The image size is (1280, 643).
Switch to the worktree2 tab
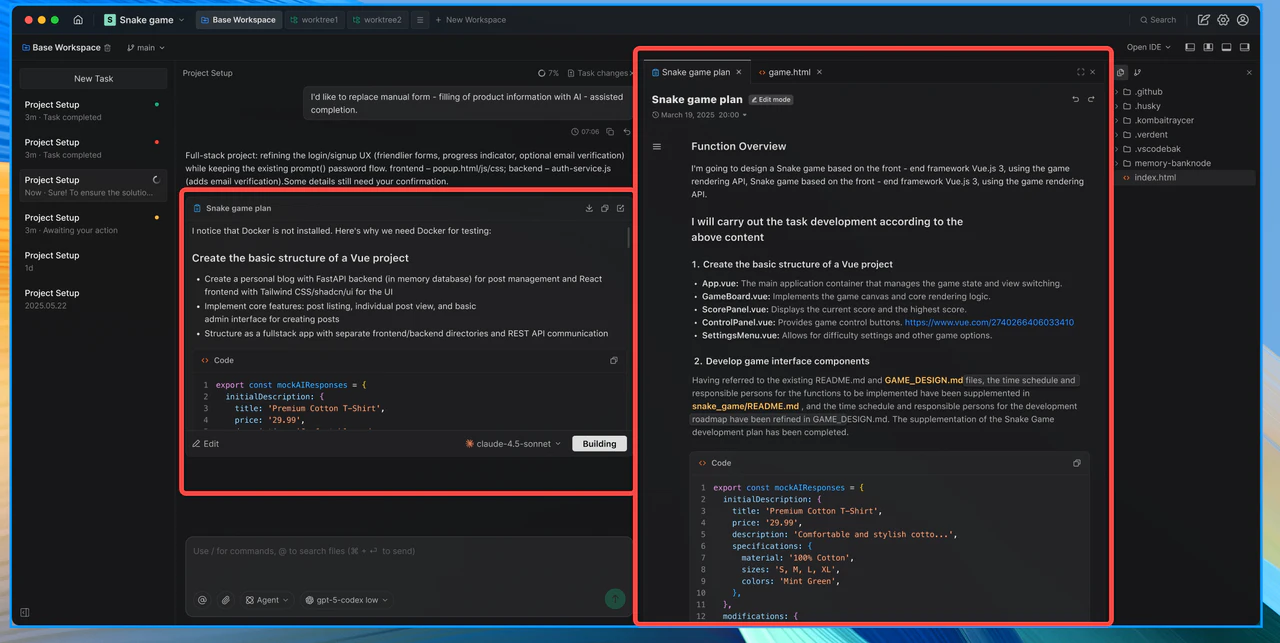click(377, 20)
